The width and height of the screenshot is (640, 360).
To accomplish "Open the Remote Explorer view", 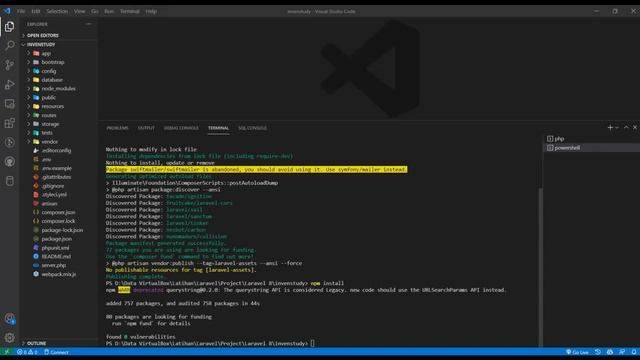I will coord(9,104).
